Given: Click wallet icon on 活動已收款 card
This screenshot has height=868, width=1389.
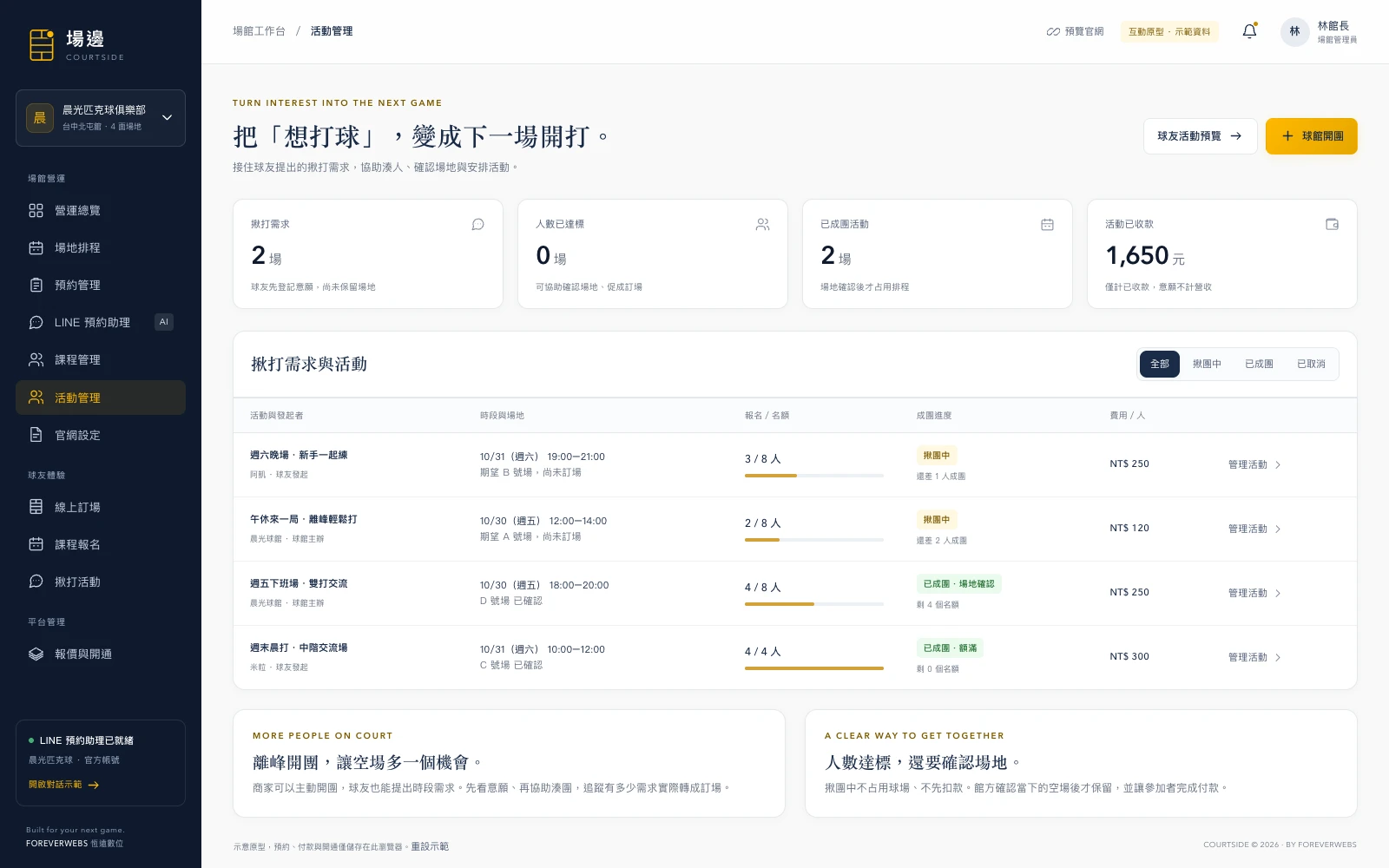Looking at the screenshot, I should (x=1332, y=224).
